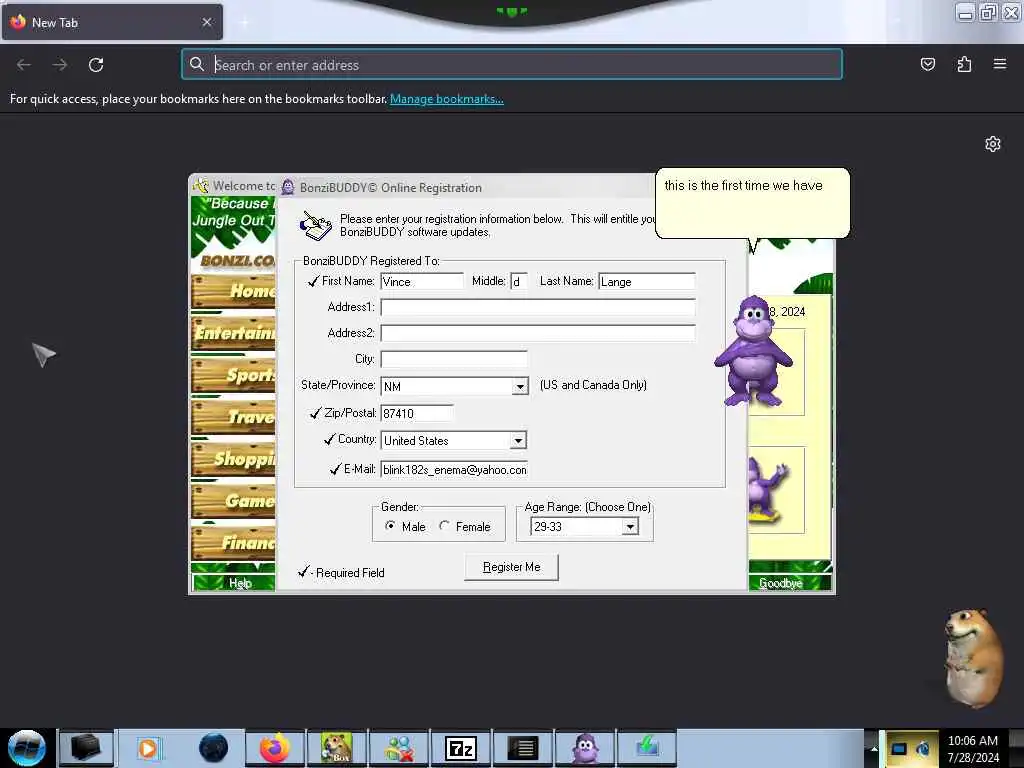The height and width of the screenshot is (768, 1024).
Task: Open the Windows Start menu orb
Action: click(x=27, y=748)
